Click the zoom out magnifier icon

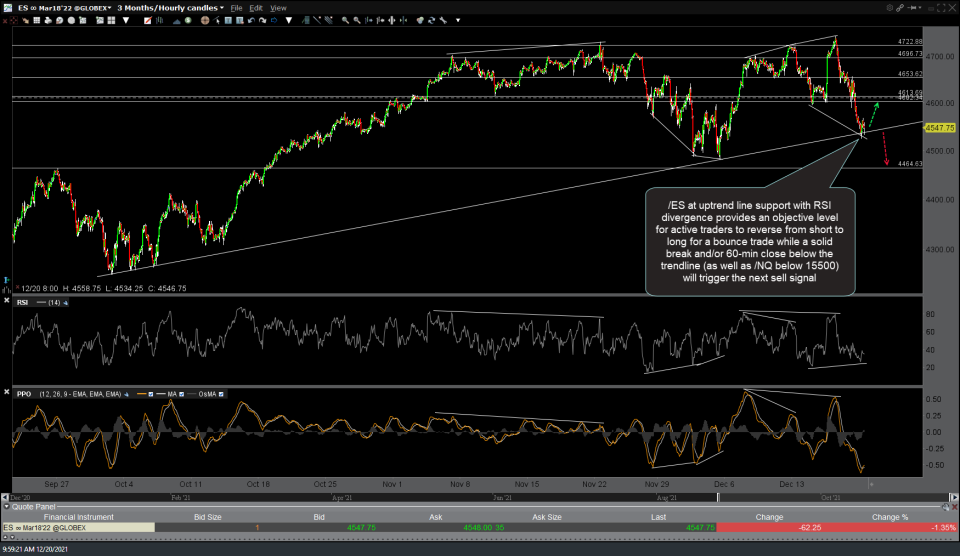pyautogui.click(x=357, y=20)
